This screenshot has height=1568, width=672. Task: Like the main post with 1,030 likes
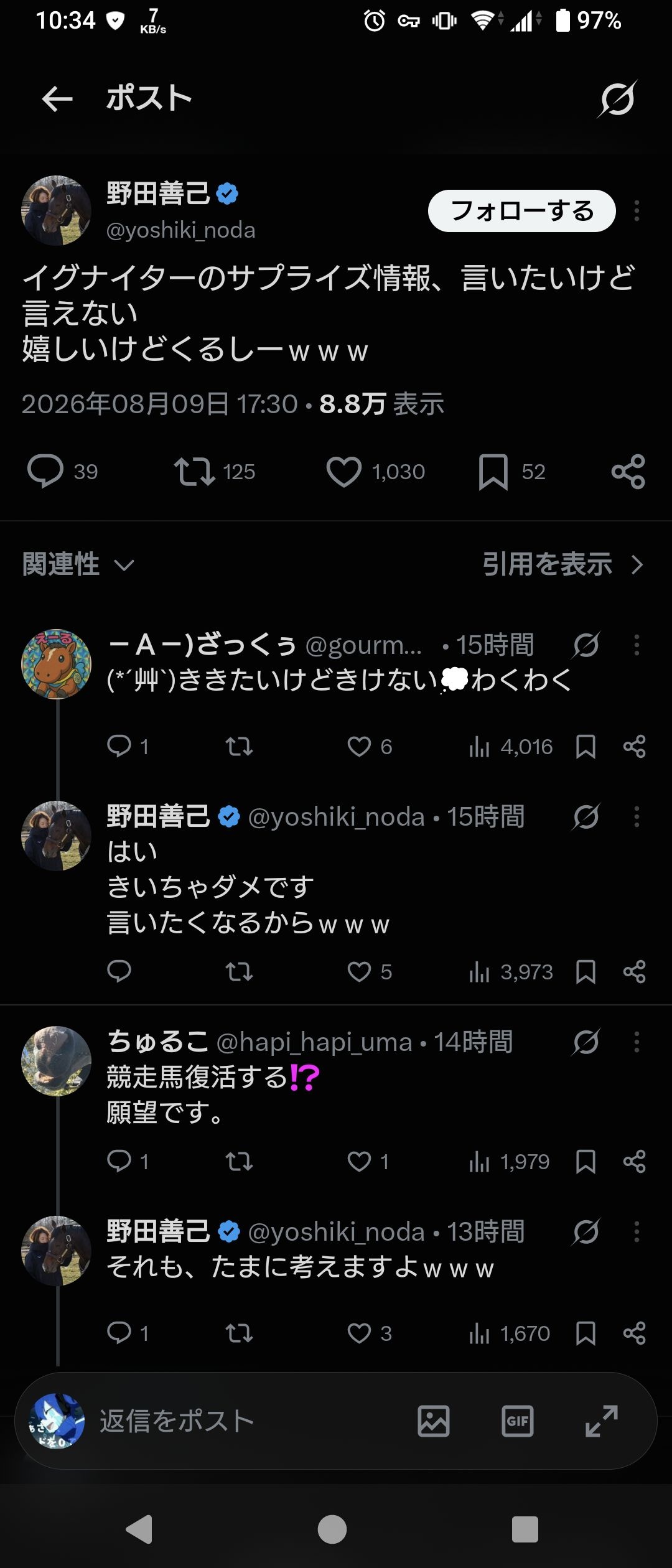coord(344,472)
